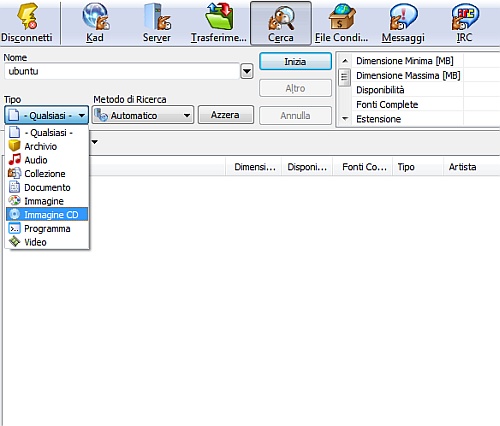Select Programma in the type dropdown
Screen dimensions: 500x426
point(47,228)
